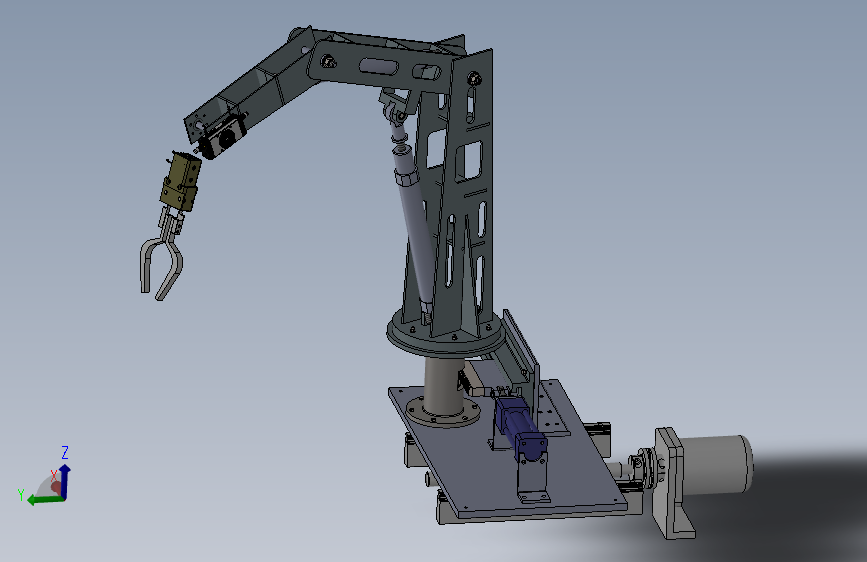This screenshot has width=867, height=562.
Task: Click the red X axis label on triad
Action: (x=54, y=475)
